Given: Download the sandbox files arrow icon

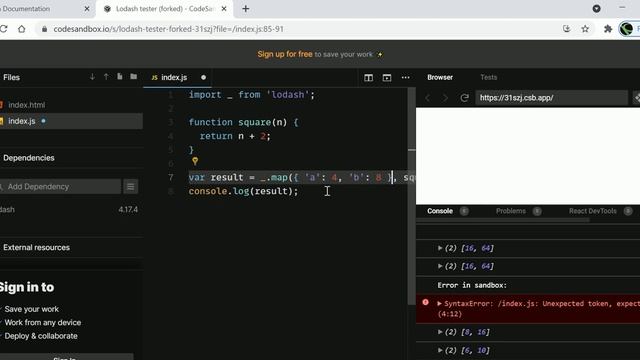Looking at the screenshot, I should 92,77.
